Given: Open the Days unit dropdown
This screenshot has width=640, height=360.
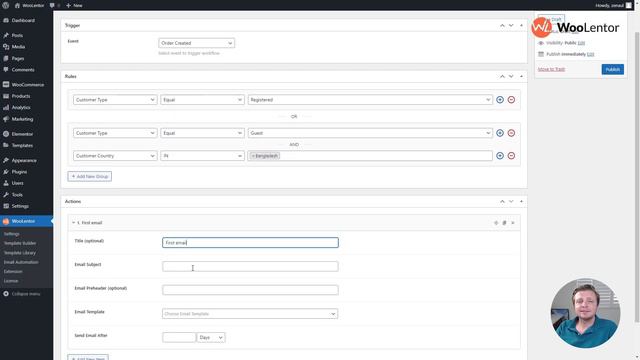Looking at the screenshot, I should pyautogui.click(x=211, y=337).
